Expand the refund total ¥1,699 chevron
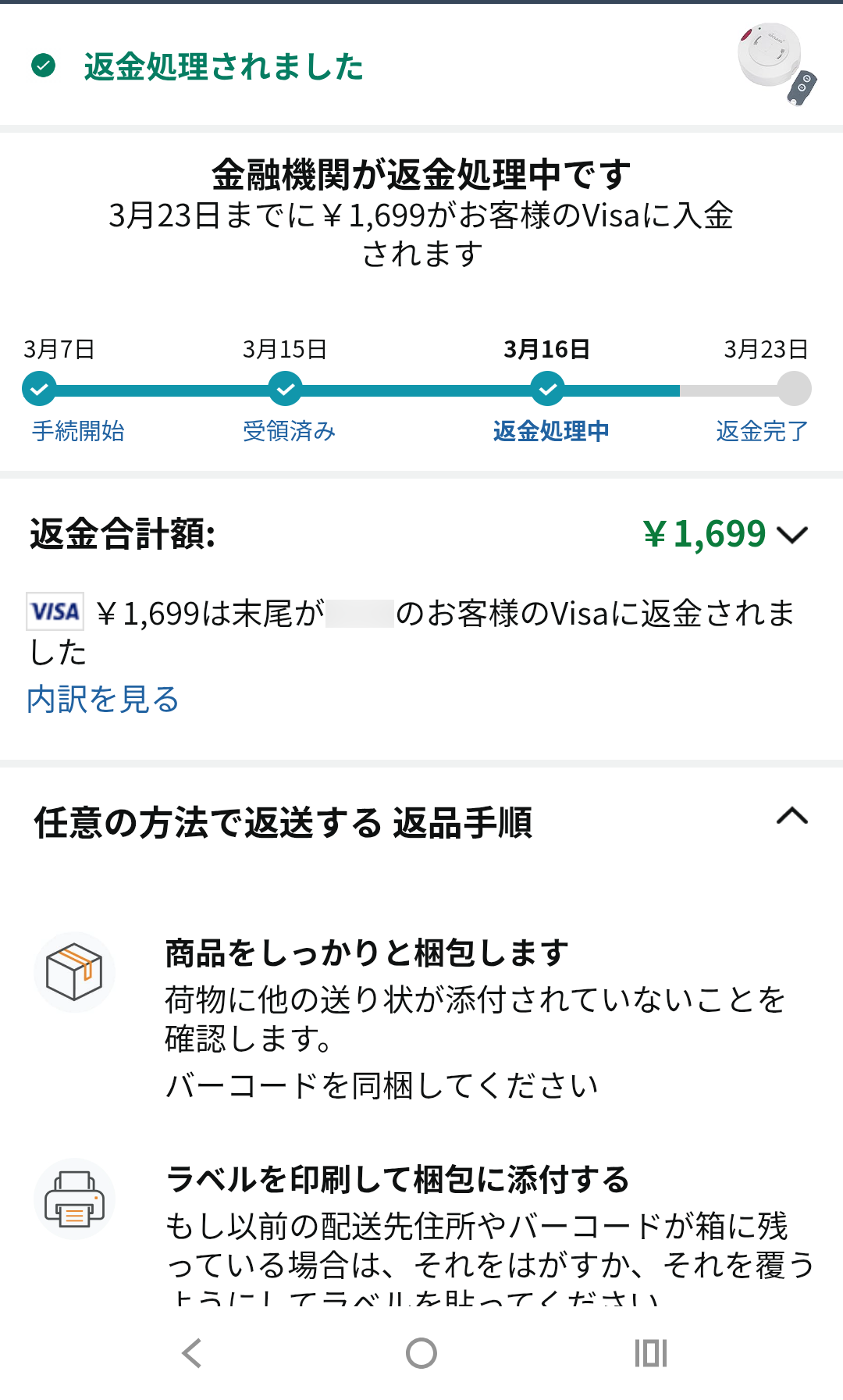 [x=792, y=535]
